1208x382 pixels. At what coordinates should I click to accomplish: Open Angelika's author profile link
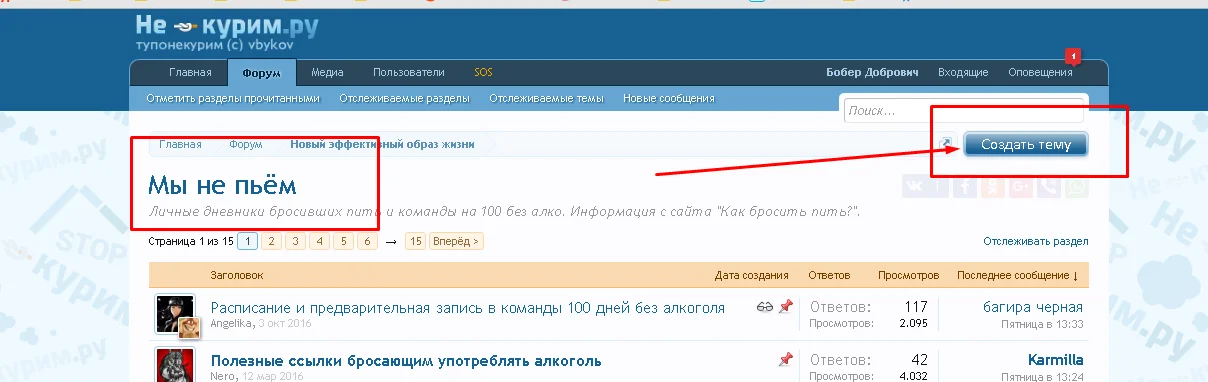click(231, 324)
